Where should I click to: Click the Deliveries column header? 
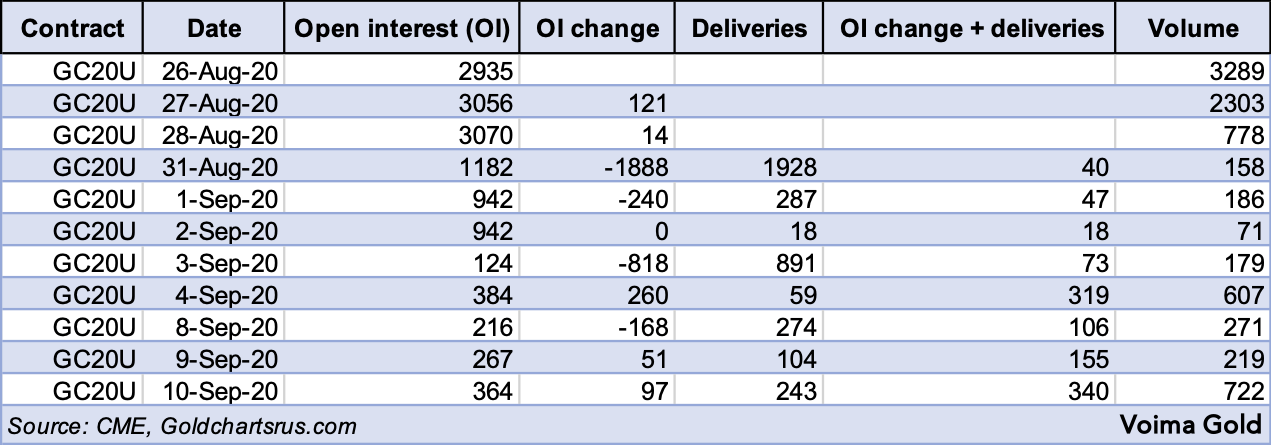coord(749,28)
